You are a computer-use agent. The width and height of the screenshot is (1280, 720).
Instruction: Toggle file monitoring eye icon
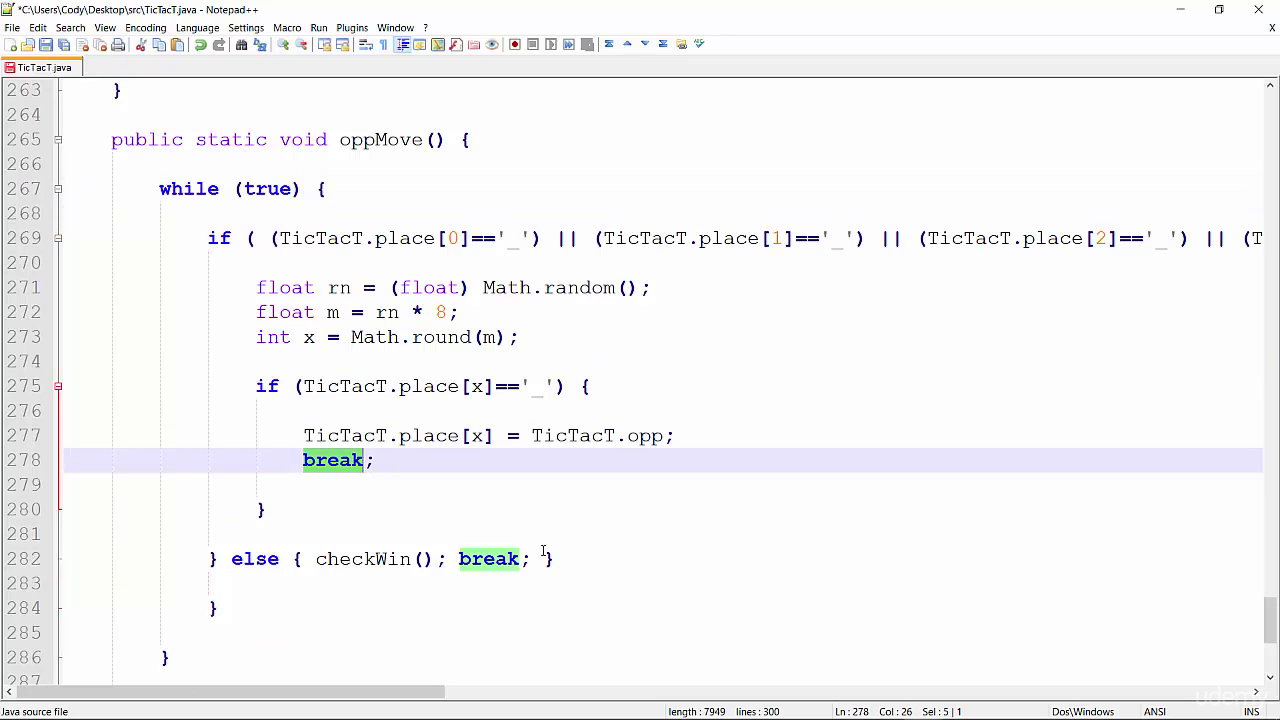pos(492,44)
